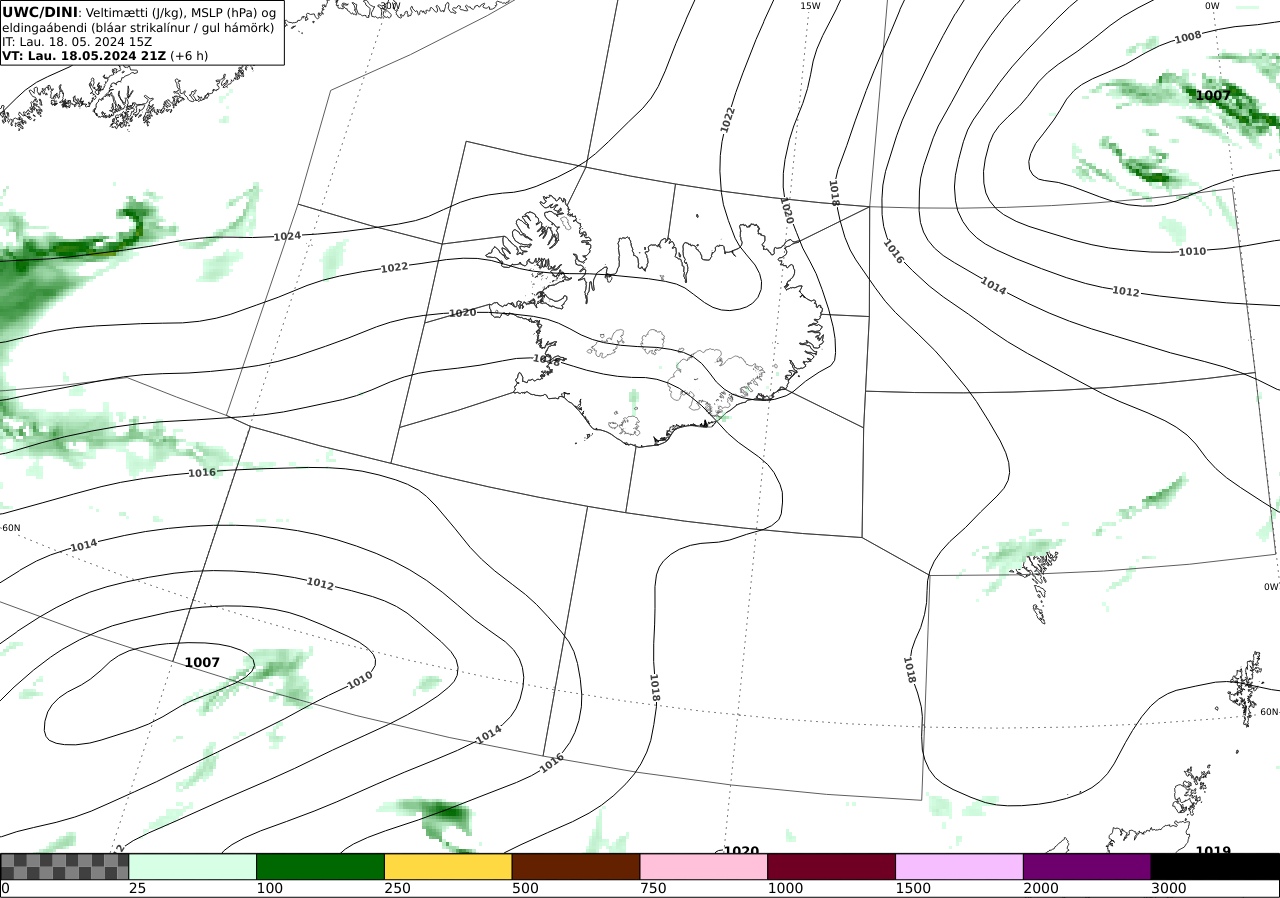1280x898 pixels.
Task: Click legend value "1500"
Action: [912, 888]
